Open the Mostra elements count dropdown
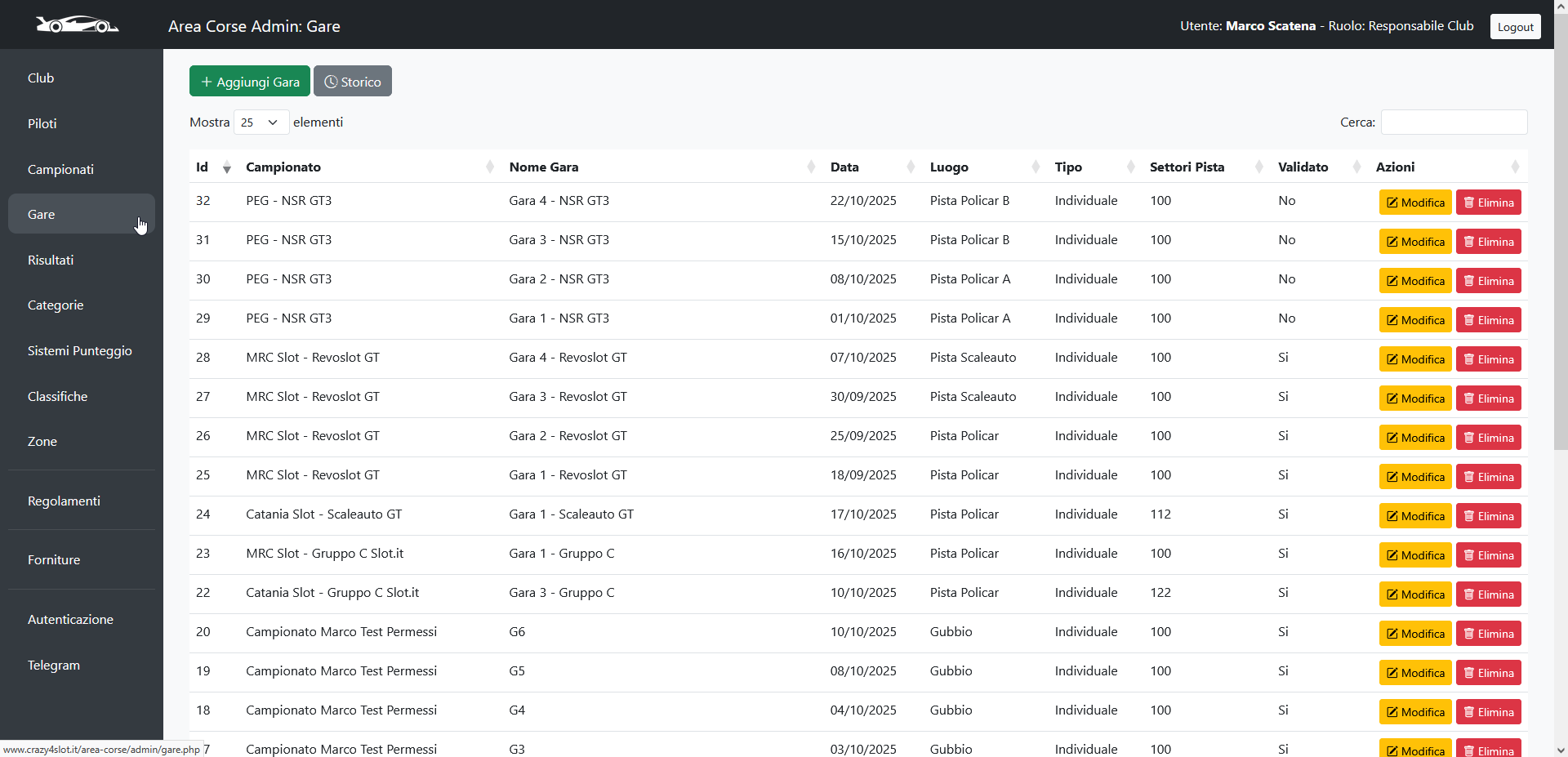1568x757 pixels. pyautogui.click(x=260, y=122)
